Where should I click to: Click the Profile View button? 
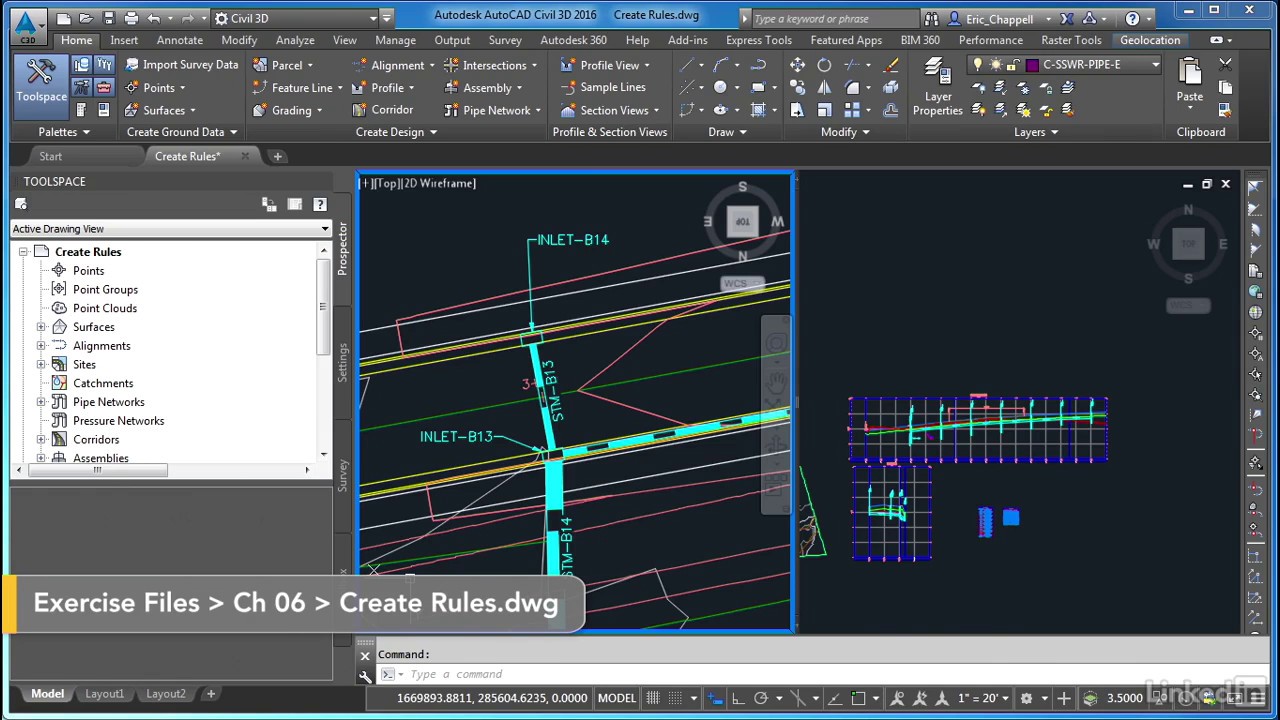(x=605, y=65)
